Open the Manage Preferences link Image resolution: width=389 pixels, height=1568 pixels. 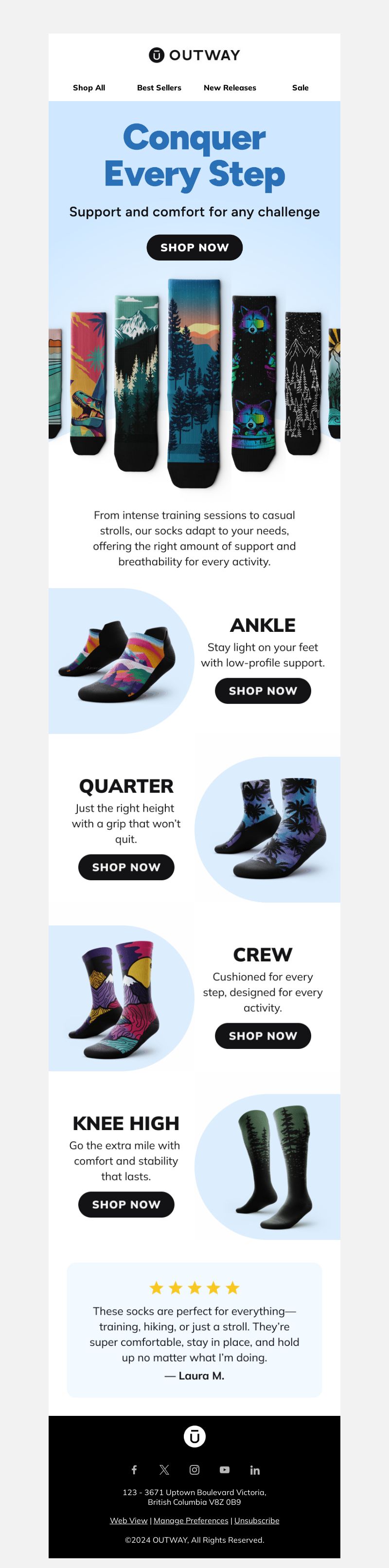(191, 1520)
